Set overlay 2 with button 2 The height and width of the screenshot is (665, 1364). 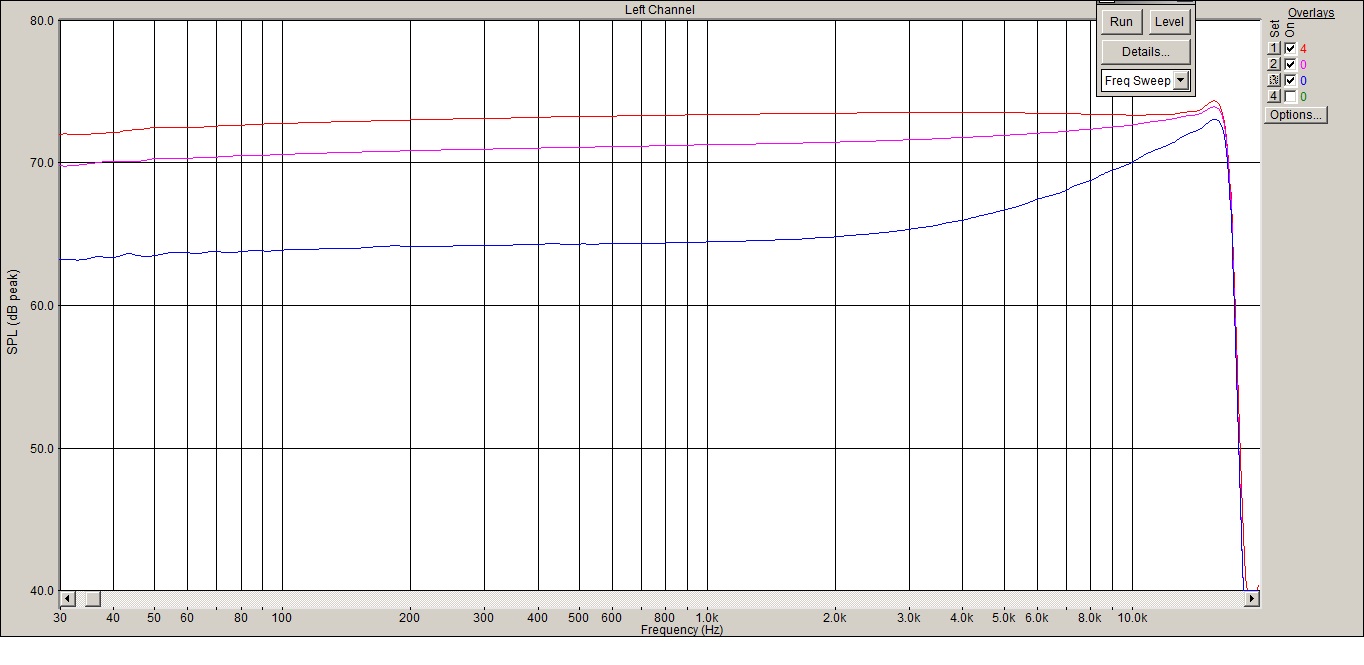tap(1274, 64)
